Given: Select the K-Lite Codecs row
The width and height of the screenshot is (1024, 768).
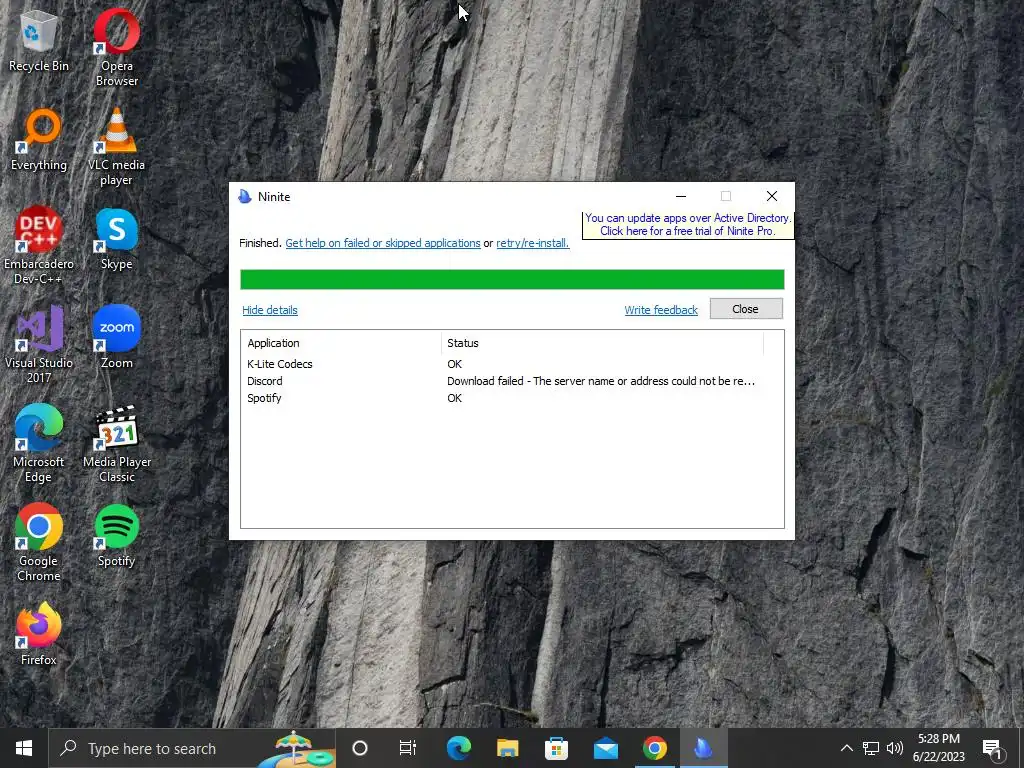Looking at the screenshot, I should [512, 364].
